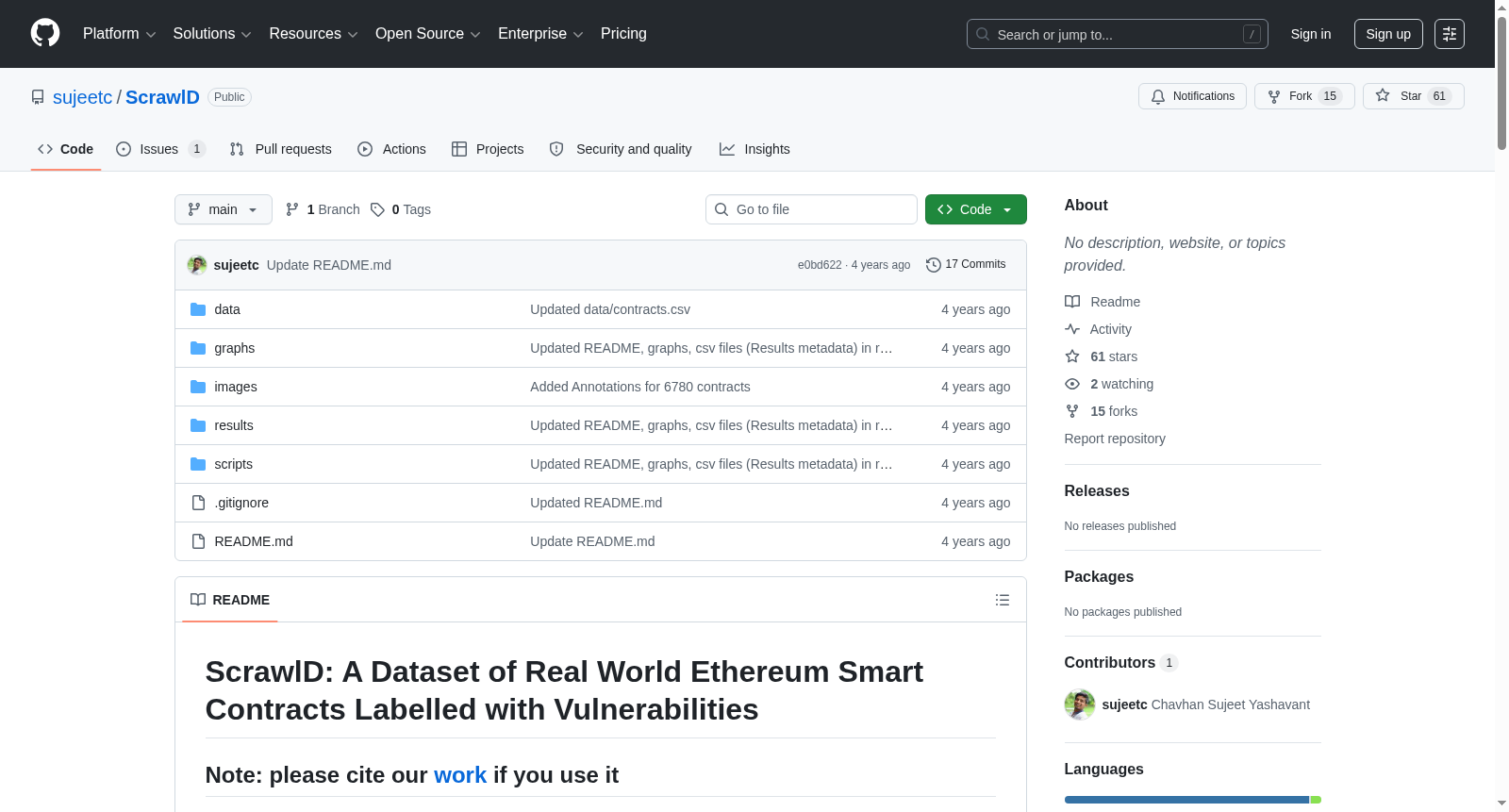
Task: Open commit 'Added Annotations for 6780 contracts'
Action: pos(640,387)
